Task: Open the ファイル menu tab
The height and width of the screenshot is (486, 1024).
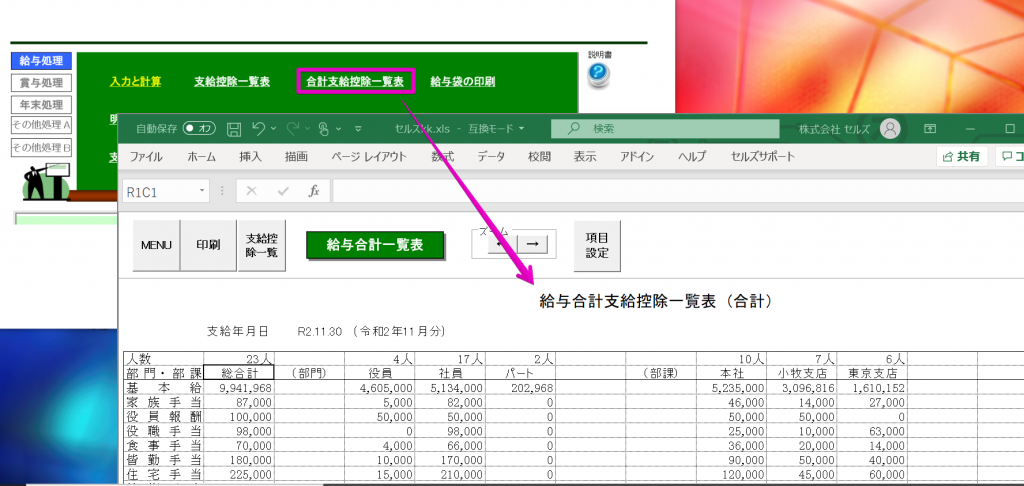Action: (x=146, y=157)
